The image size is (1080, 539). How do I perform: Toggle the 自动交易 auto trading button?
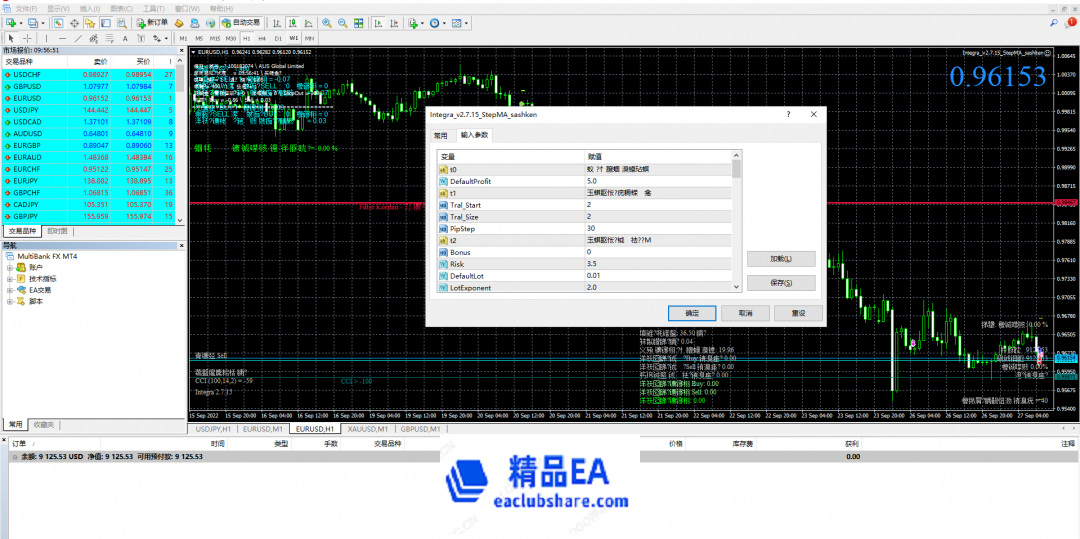[240, 23]
